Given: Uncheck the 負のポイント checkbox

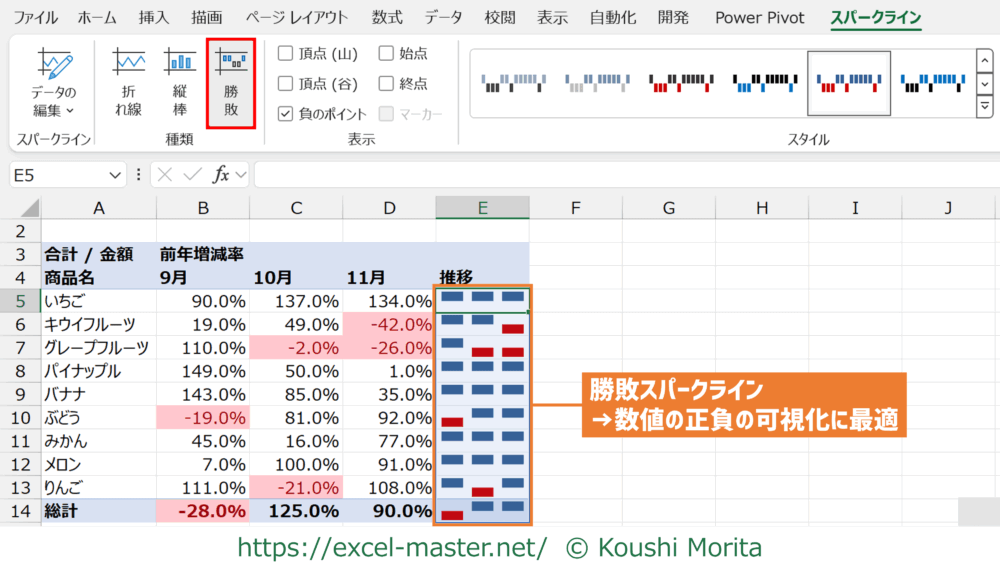Looking at the screenshot, I should point(286,114).
